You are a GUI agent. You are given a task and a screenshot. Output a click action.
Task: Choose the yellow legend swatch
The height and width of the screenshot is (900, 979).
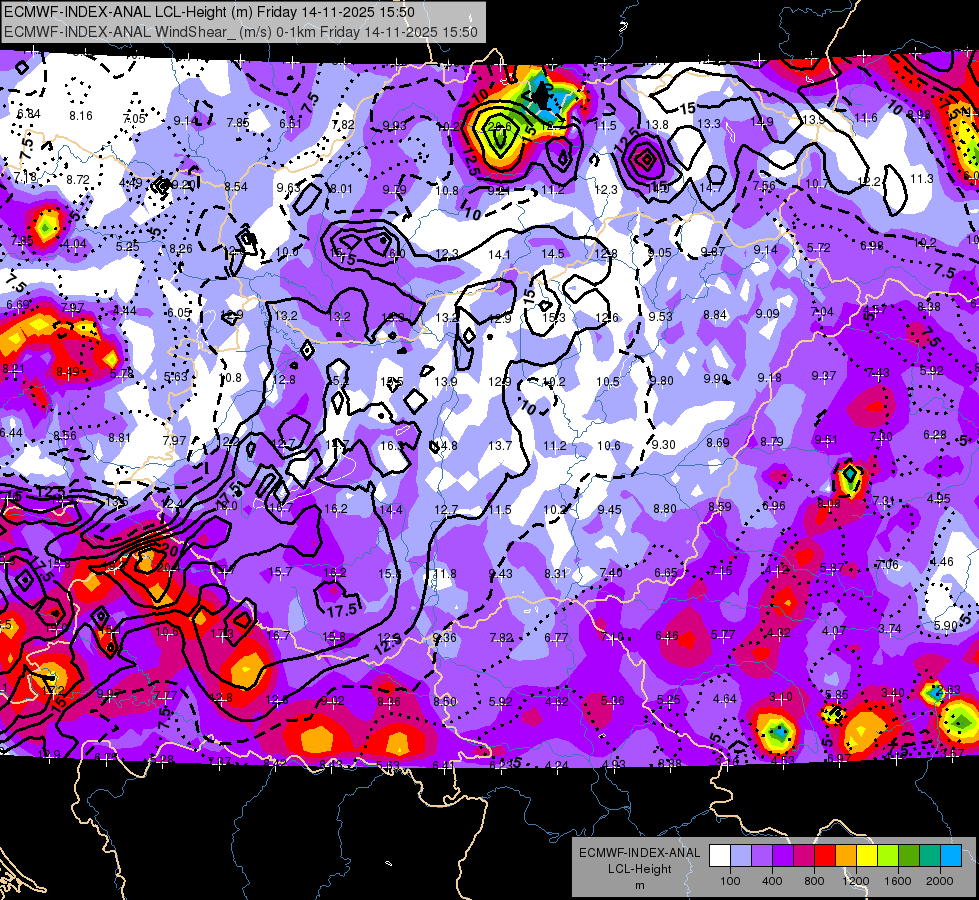(867, 856)
